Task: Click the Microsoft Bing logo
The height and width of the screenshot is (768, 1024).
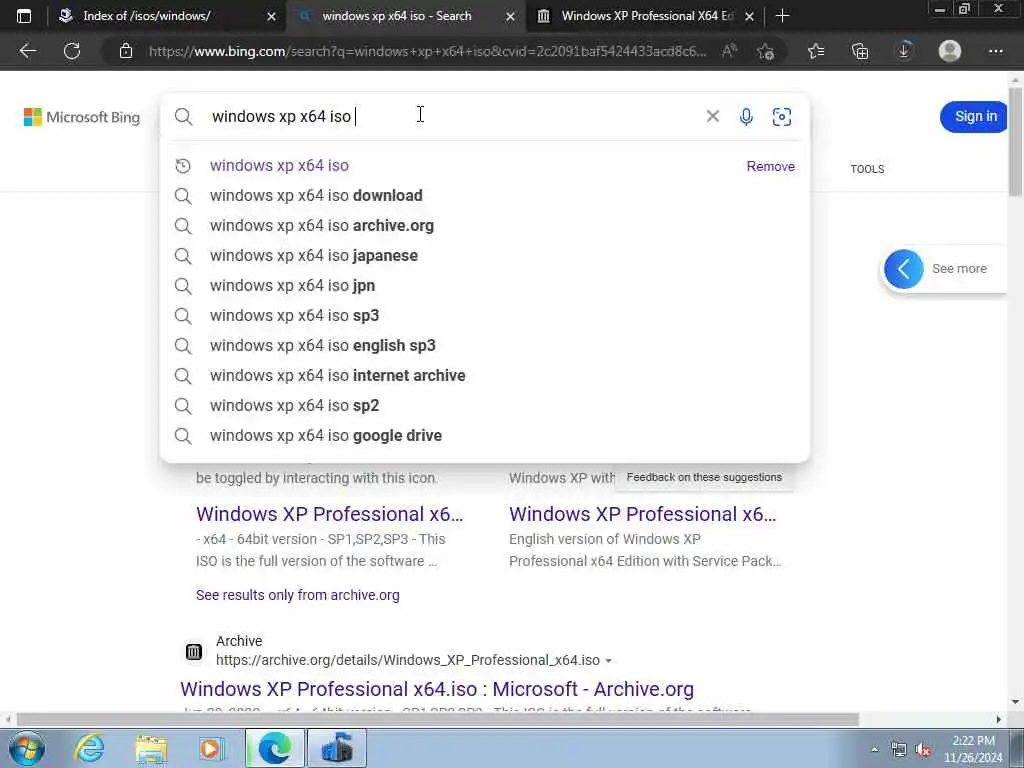Action: (82, 117)
